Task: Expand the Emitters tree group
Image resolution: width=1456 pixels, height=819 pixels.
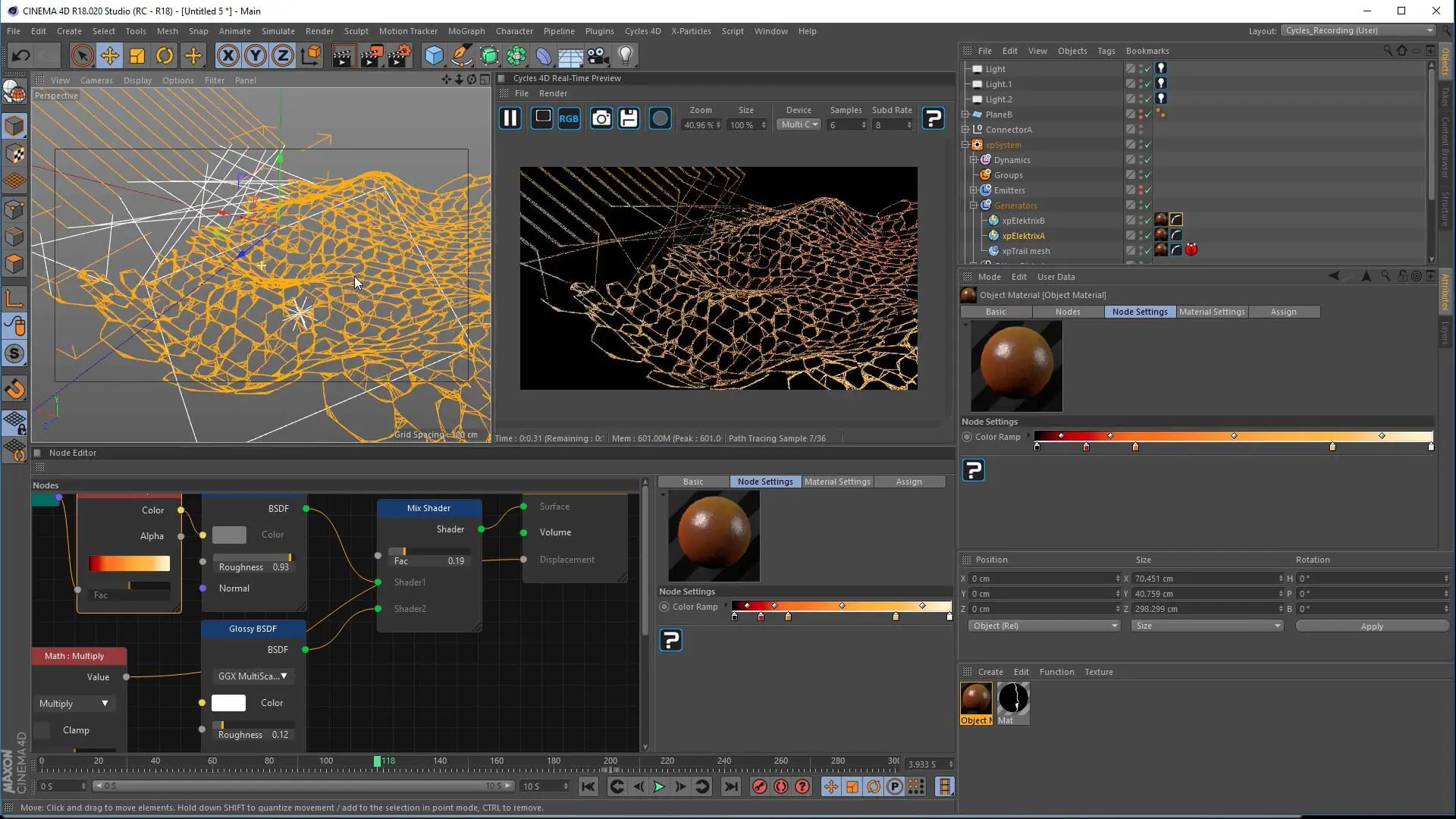Action: pyautogui.click(x=974, y=190)
